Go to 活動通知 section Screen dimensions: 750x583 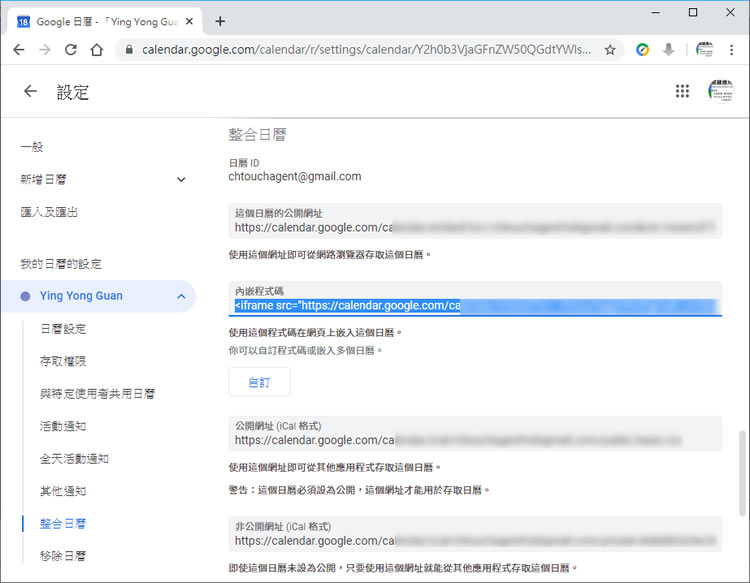(62, 426)
